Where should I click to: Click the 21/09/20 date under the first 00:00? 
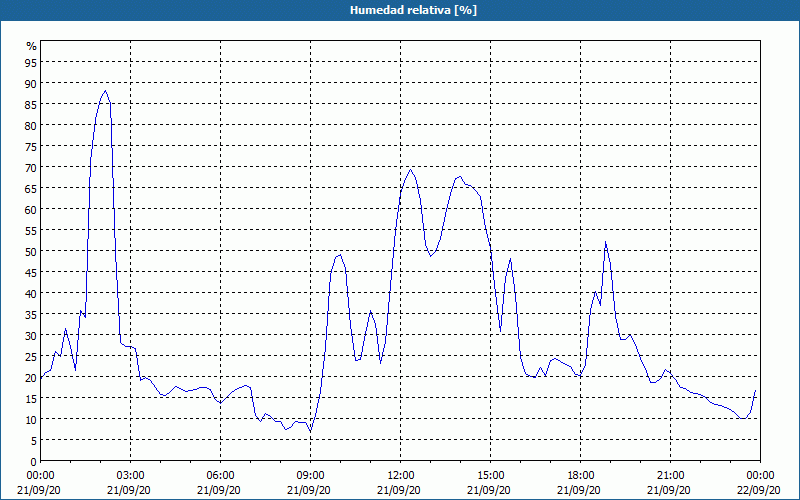click(39, 490)
